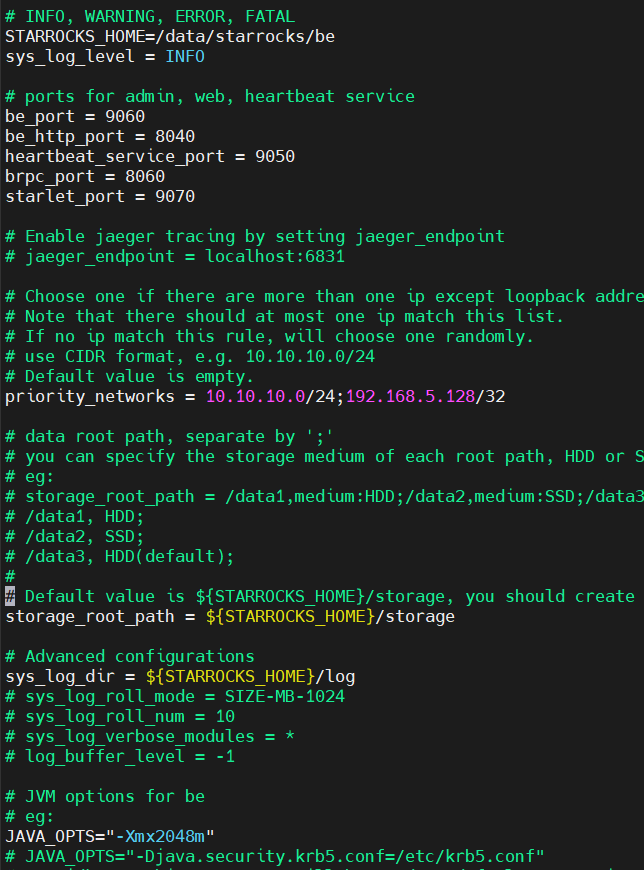Click the 'use CIDR format' comment line
Screen dimensions: 644x870
(x=190, y=356)
